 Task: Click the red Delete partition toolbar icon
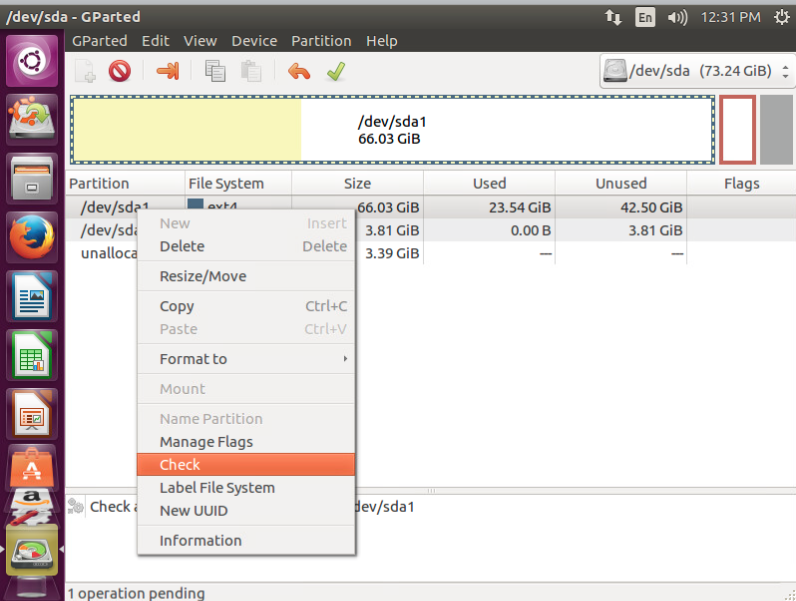point(120,71)
